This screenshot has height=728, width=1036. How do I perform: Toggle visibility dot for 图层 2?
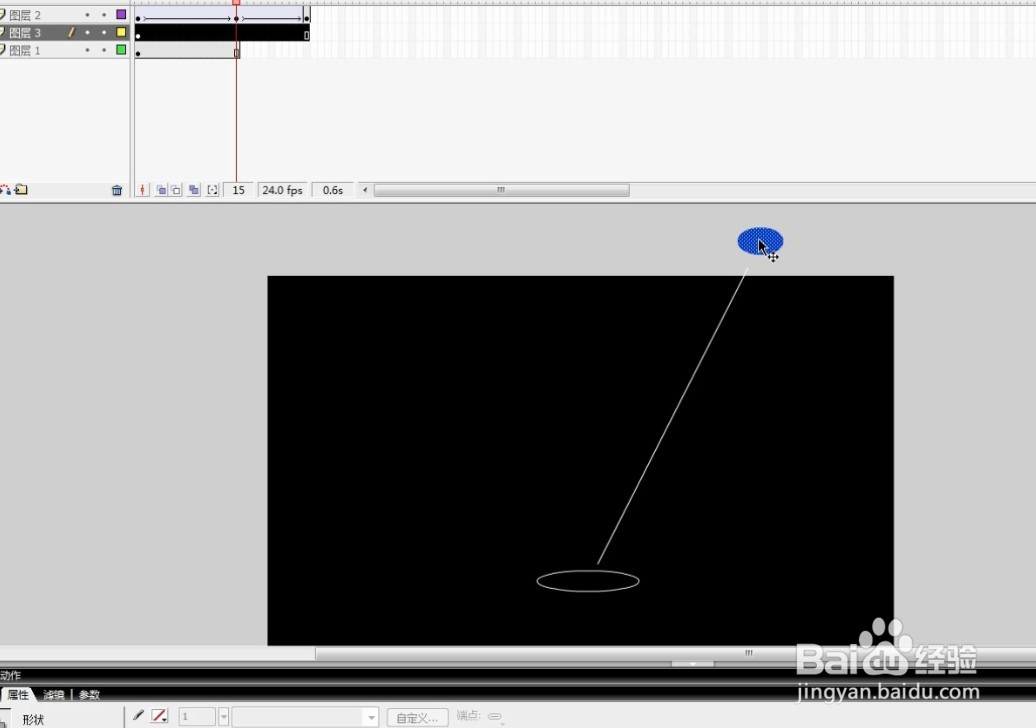(87, 15)
